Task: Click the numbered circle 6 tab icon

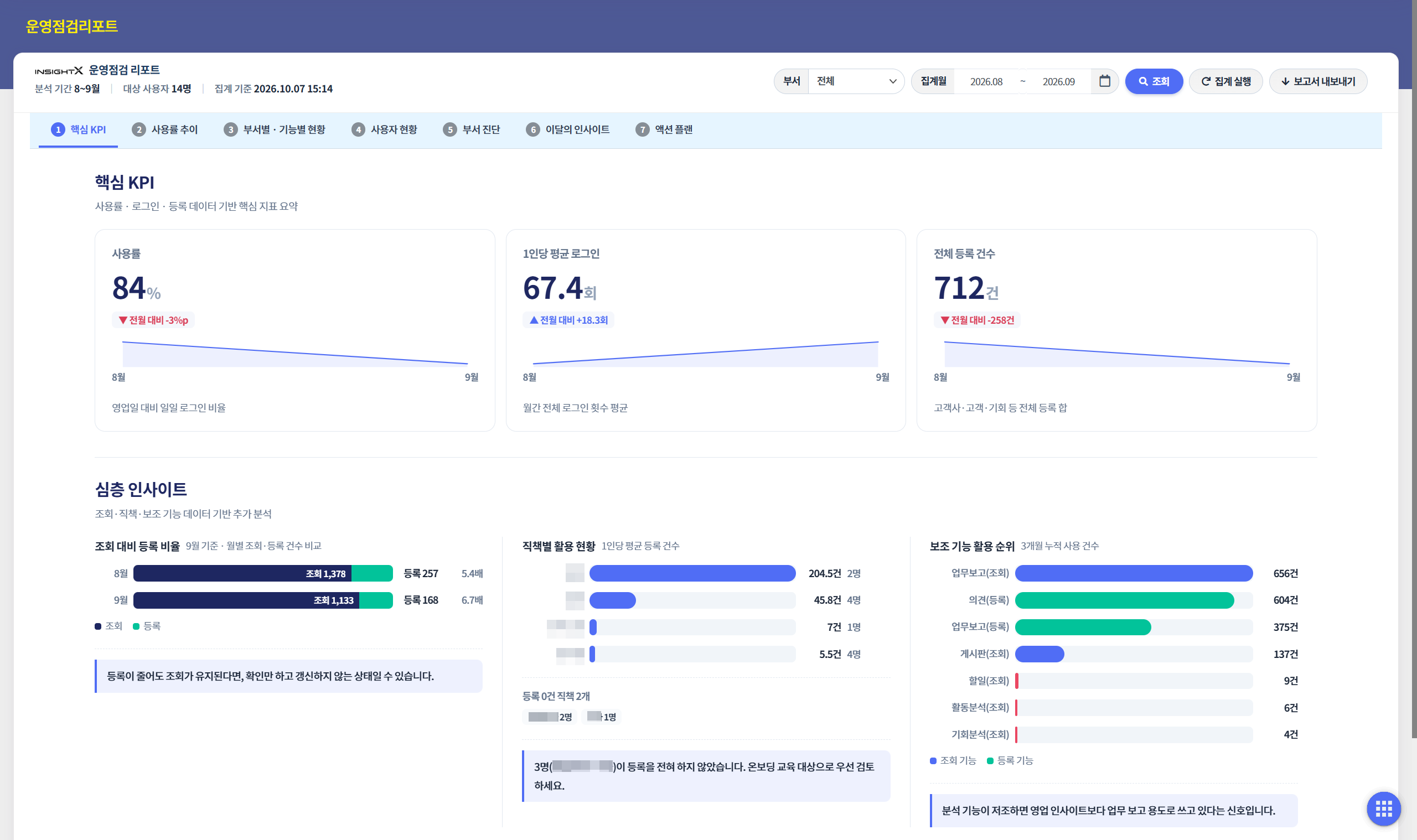Action: coord(532,129)
